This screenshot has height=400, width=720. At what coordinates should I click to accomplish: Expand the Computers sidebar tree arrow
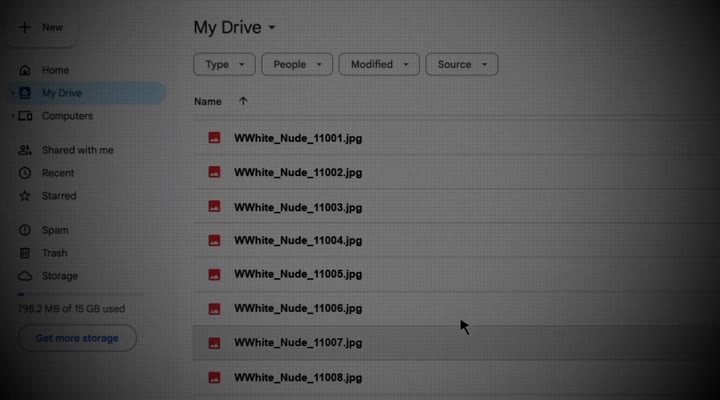pyautogui.click(x=13, y=116)
